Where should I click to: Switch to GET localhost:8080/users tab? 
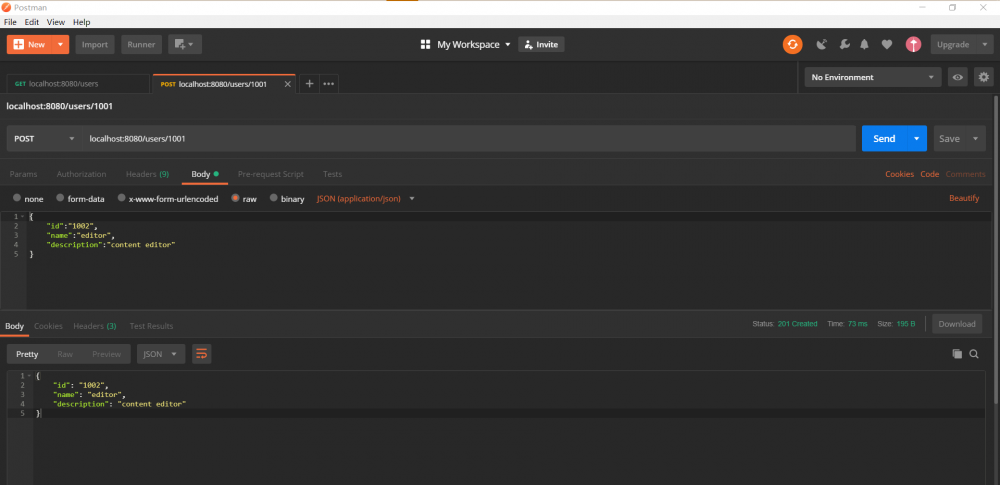[78, 84]
